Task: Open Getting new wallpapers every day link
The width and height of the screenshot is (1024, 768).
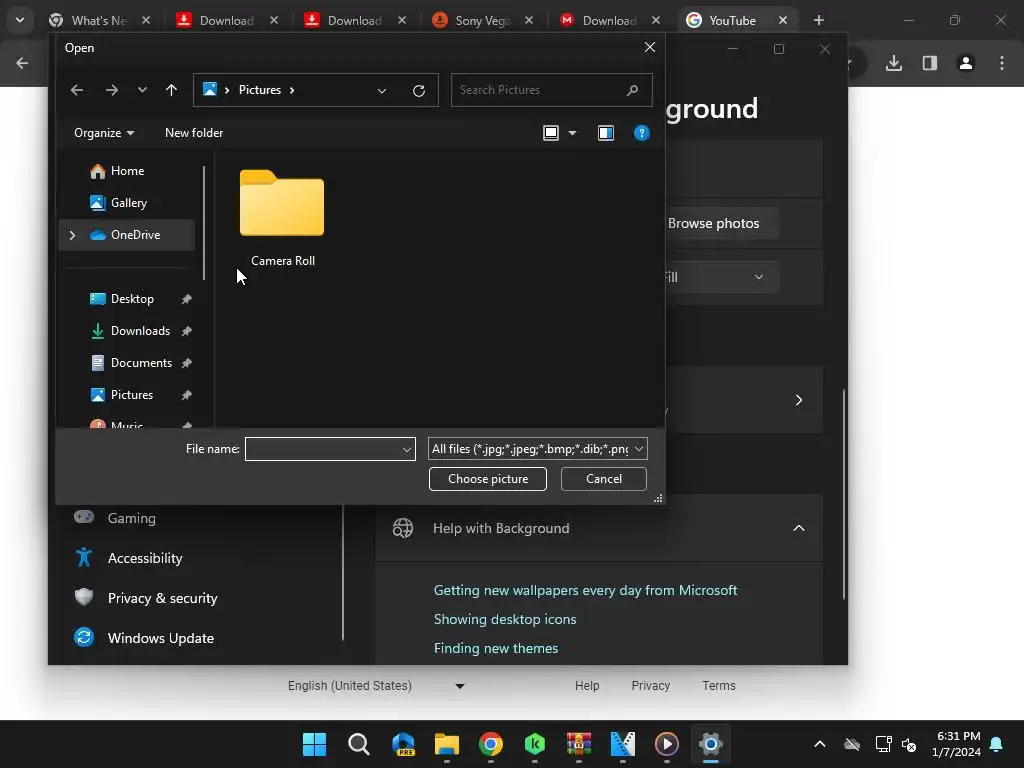Action: click(585, 590)
